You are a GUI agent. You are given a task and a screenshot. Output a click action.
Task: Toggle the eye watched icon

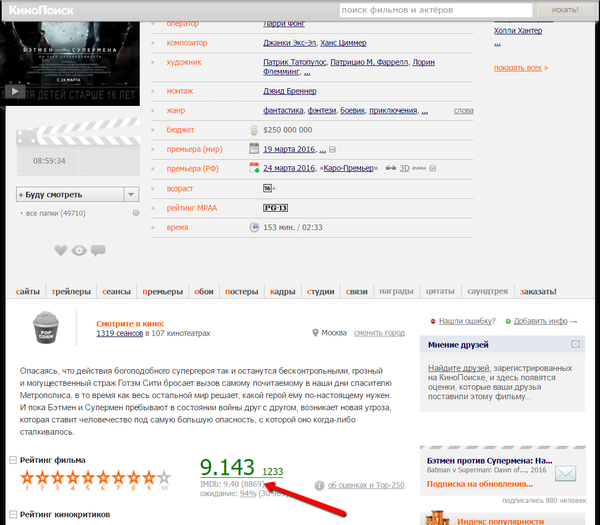79,251
